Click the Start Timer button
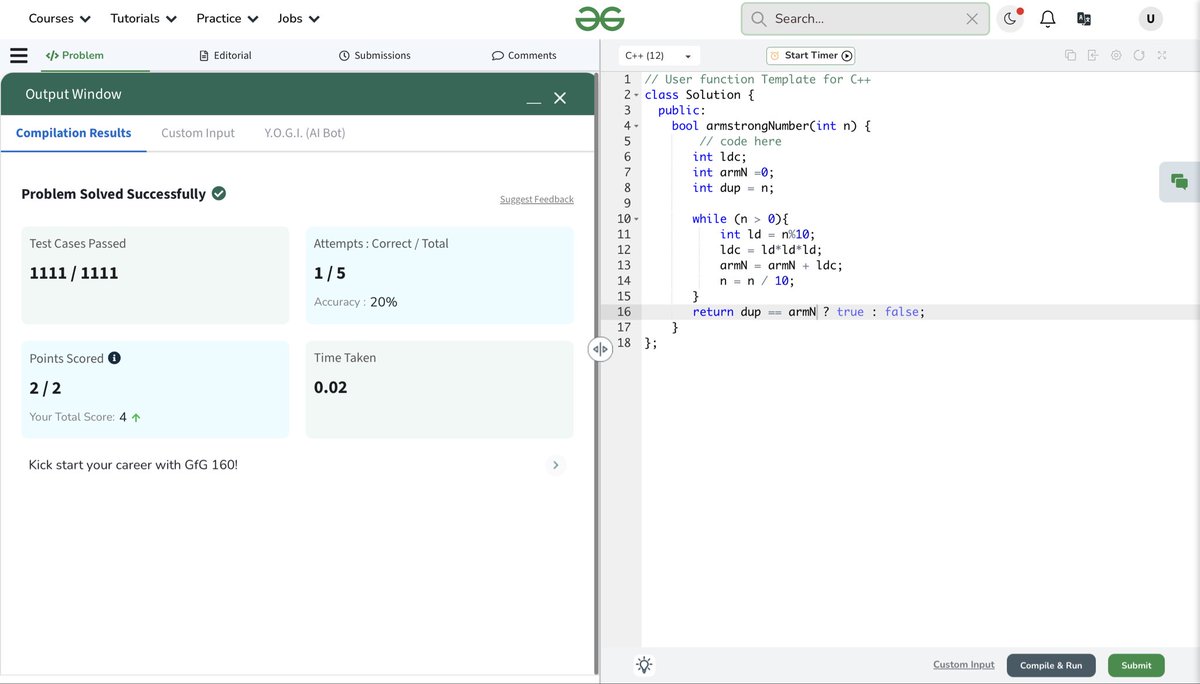 (x=811, y=56)
